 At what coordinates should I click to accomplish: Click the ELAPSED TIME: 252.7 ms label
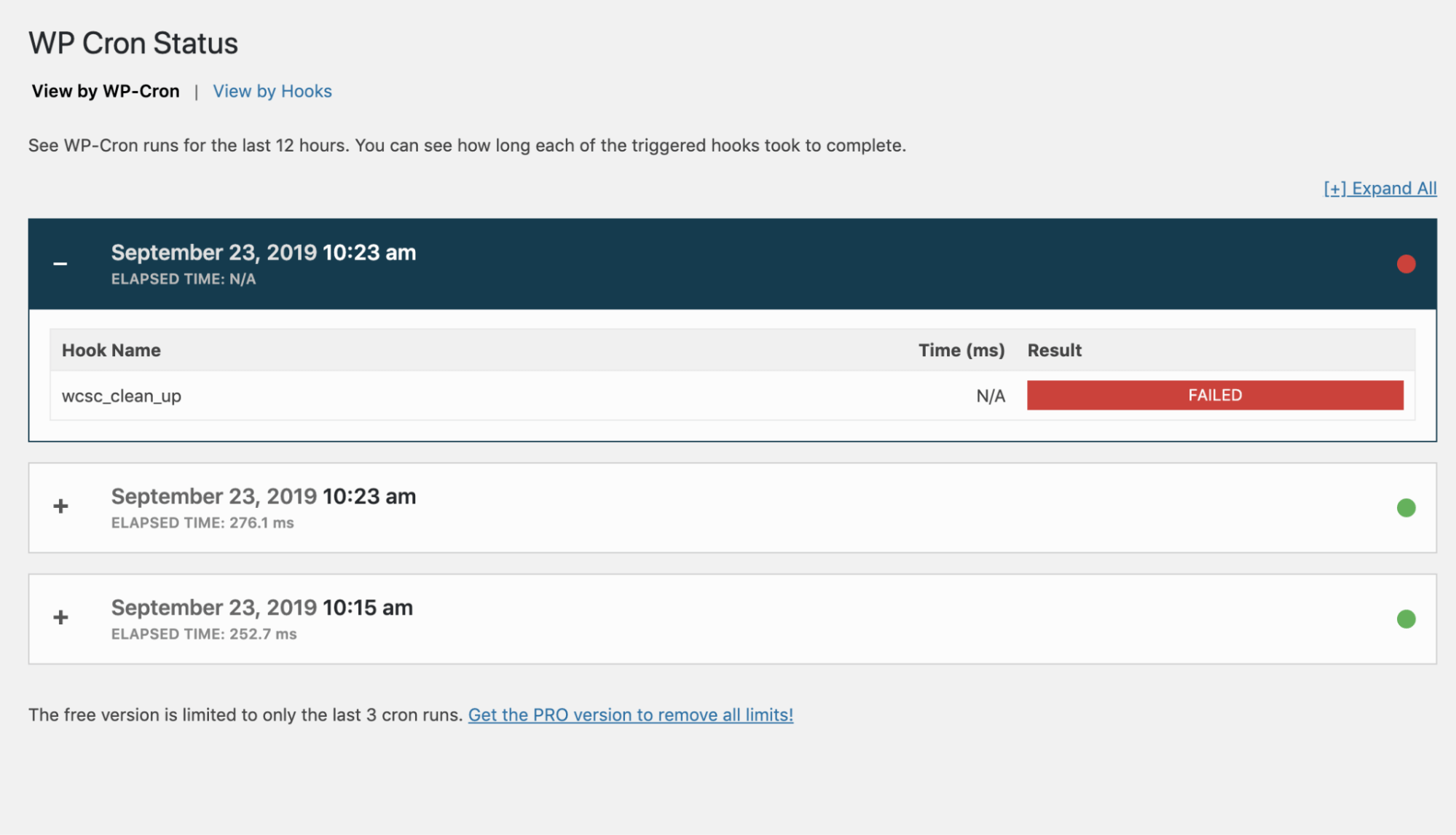204,635
